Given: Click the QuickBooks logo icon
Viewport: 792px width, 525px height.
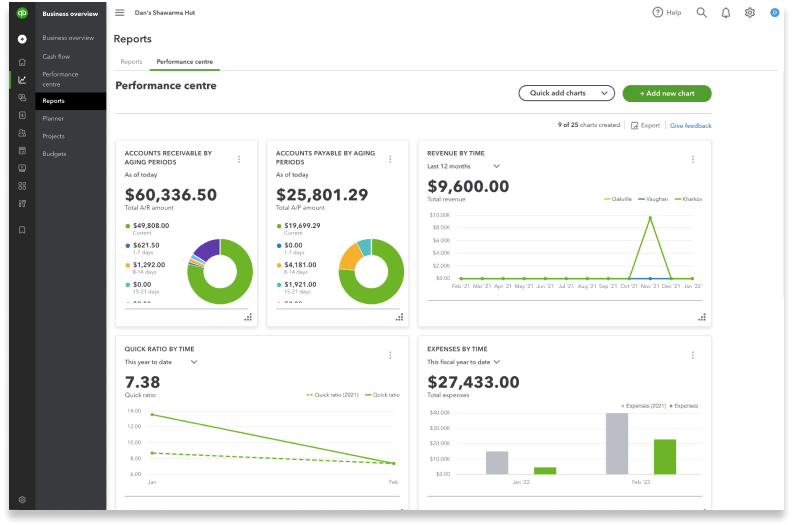Looking at the screenshot, I should [22, 13].
